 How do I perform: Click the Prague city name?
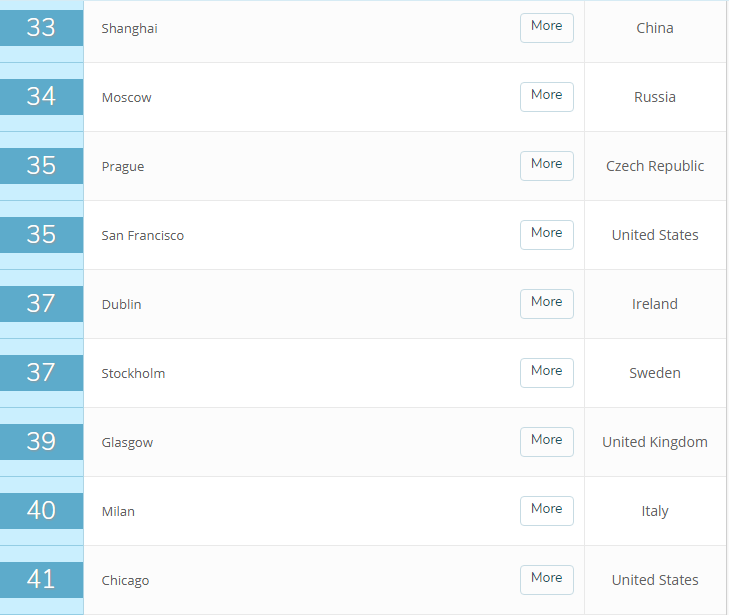click(122, 166)
